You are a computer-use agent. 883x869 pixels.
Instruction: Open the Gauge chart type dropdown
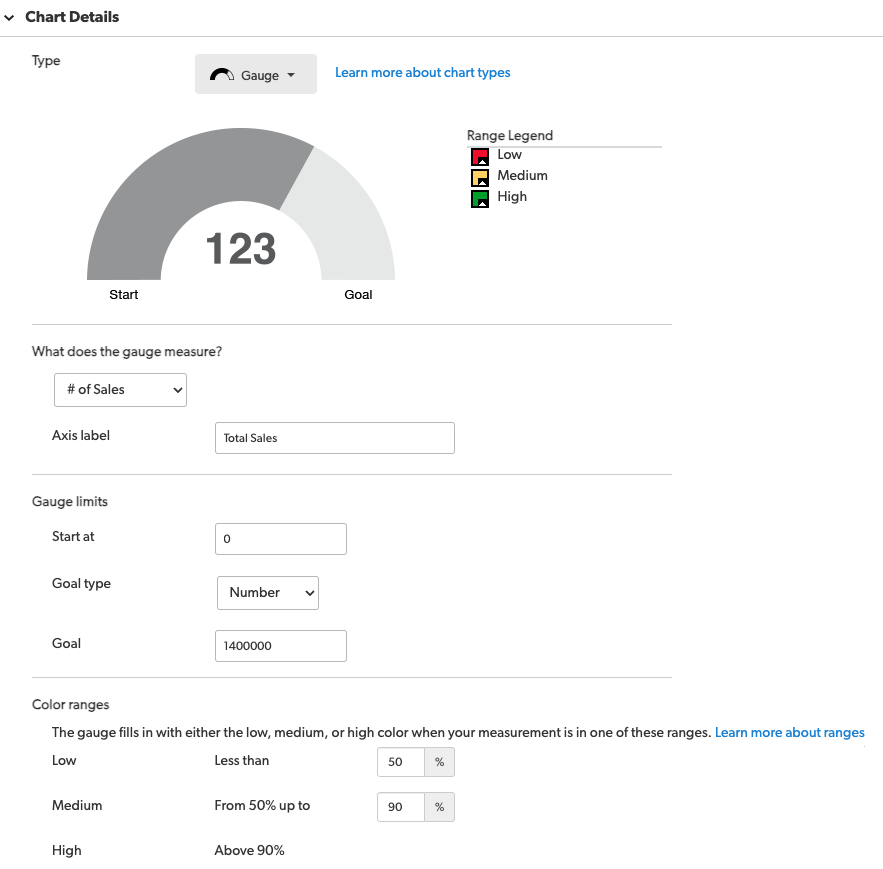(x=256, y=74)
